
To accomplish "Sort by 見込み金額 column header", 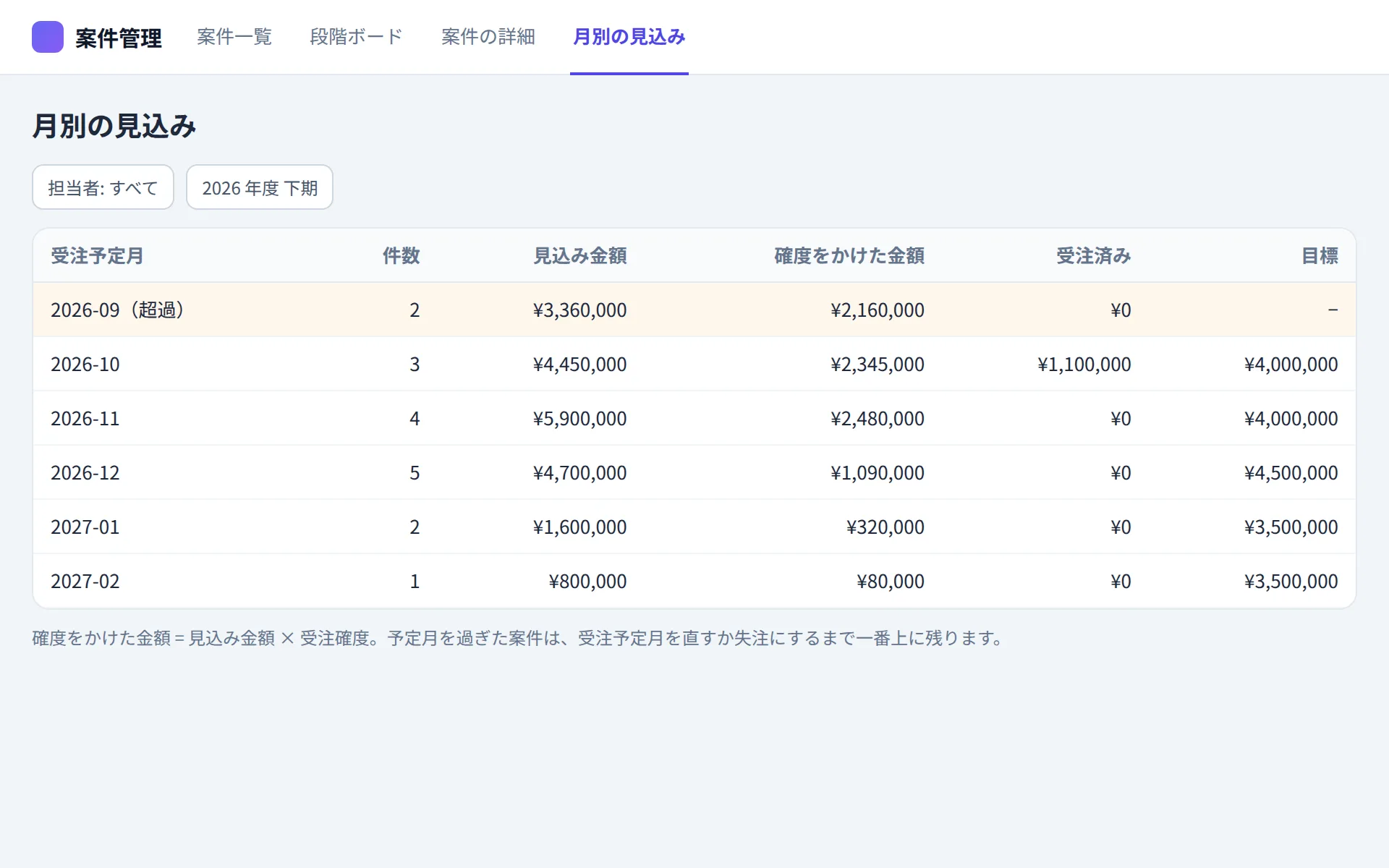I will pyautogui.click(x=580, y=255).
